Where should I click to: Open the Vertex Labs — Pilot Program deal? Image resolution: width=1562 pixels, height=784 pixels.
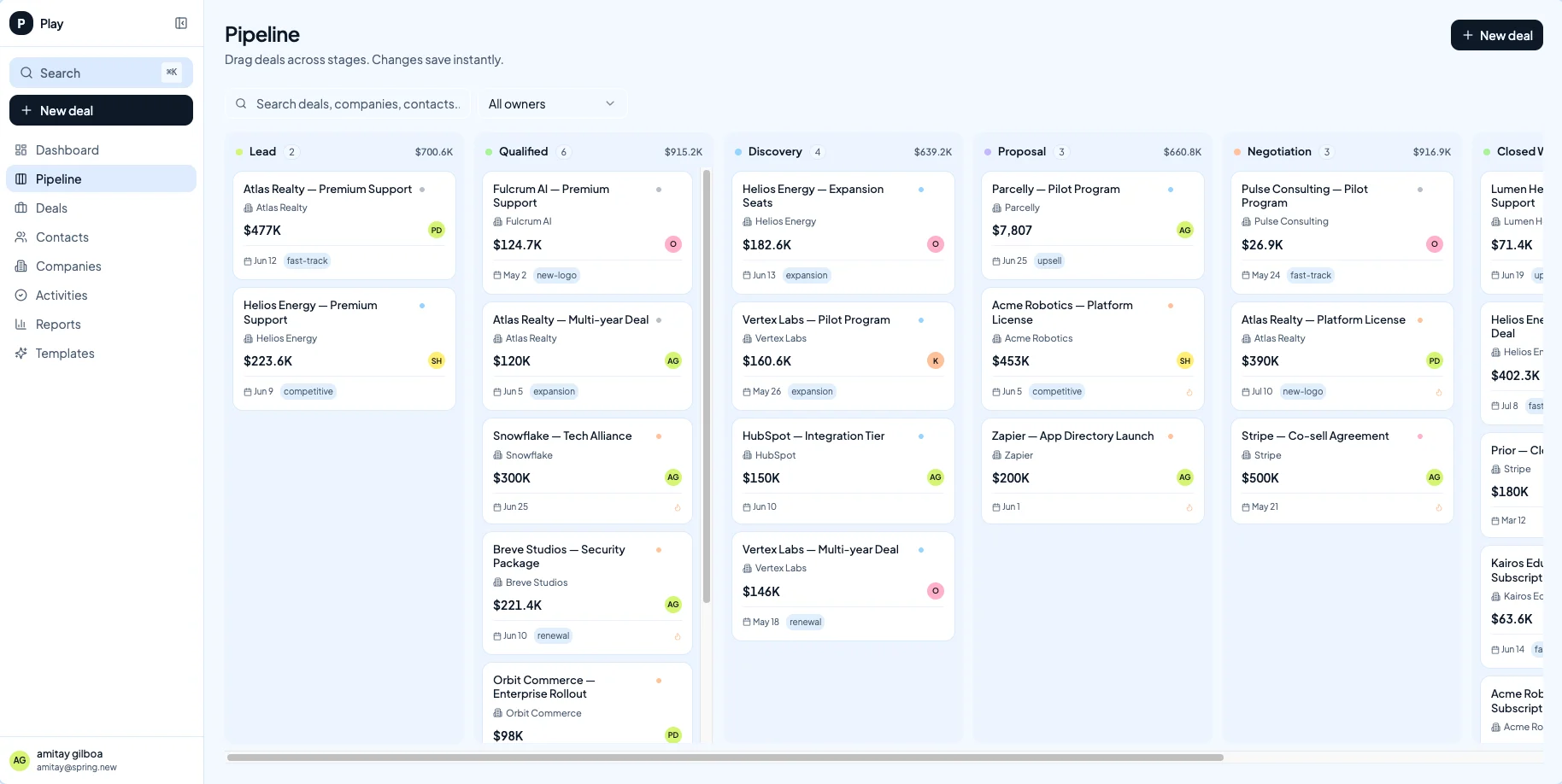pyautogui.click(x=843, y=356)
